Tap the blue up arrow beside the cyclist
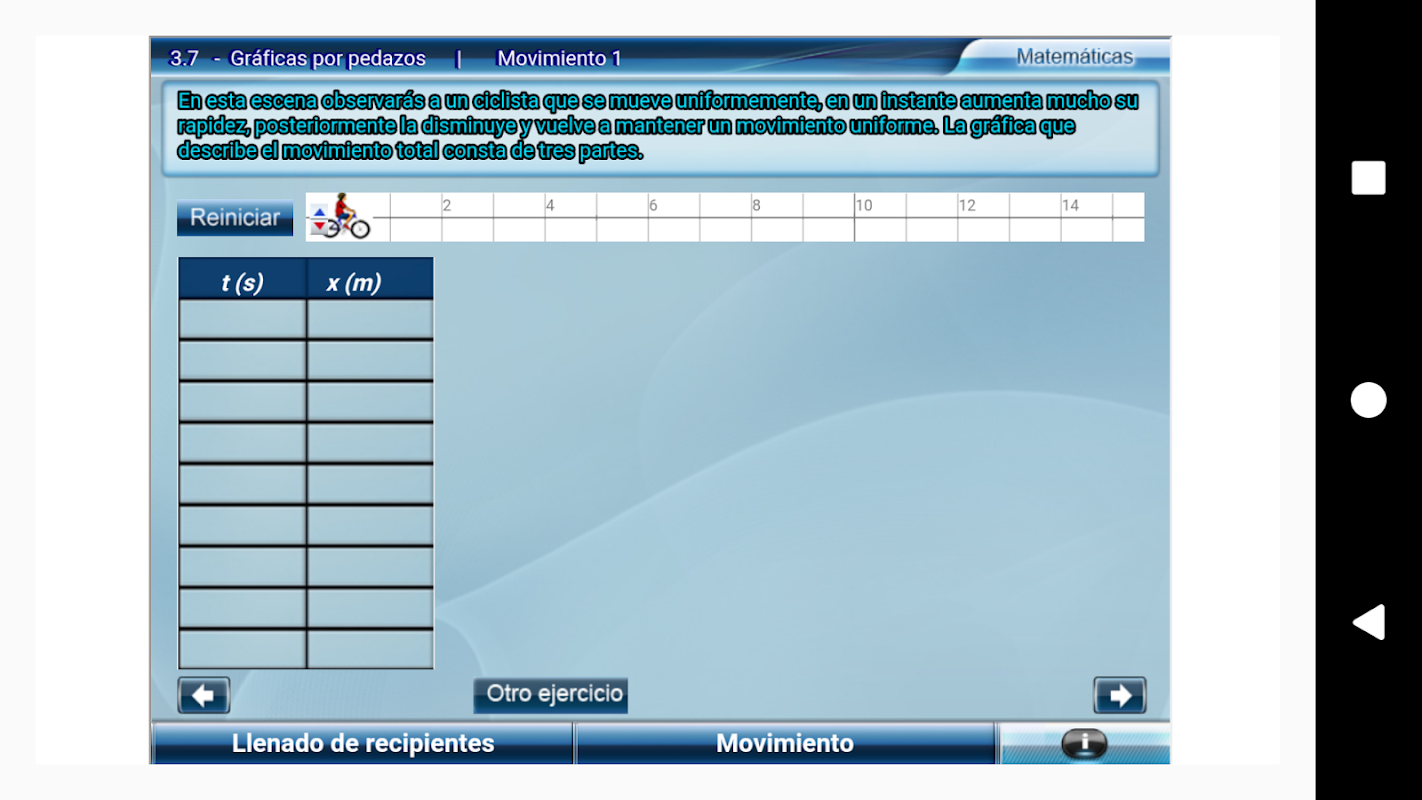 click(x=319, y=212)
